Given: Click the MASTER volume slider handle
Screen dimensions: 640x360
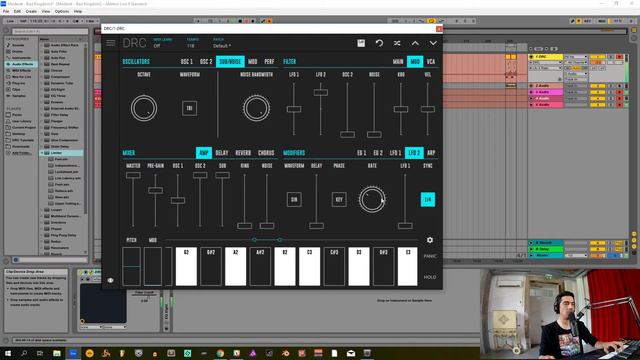Looking at the screenshot, I should click(133, 175).
